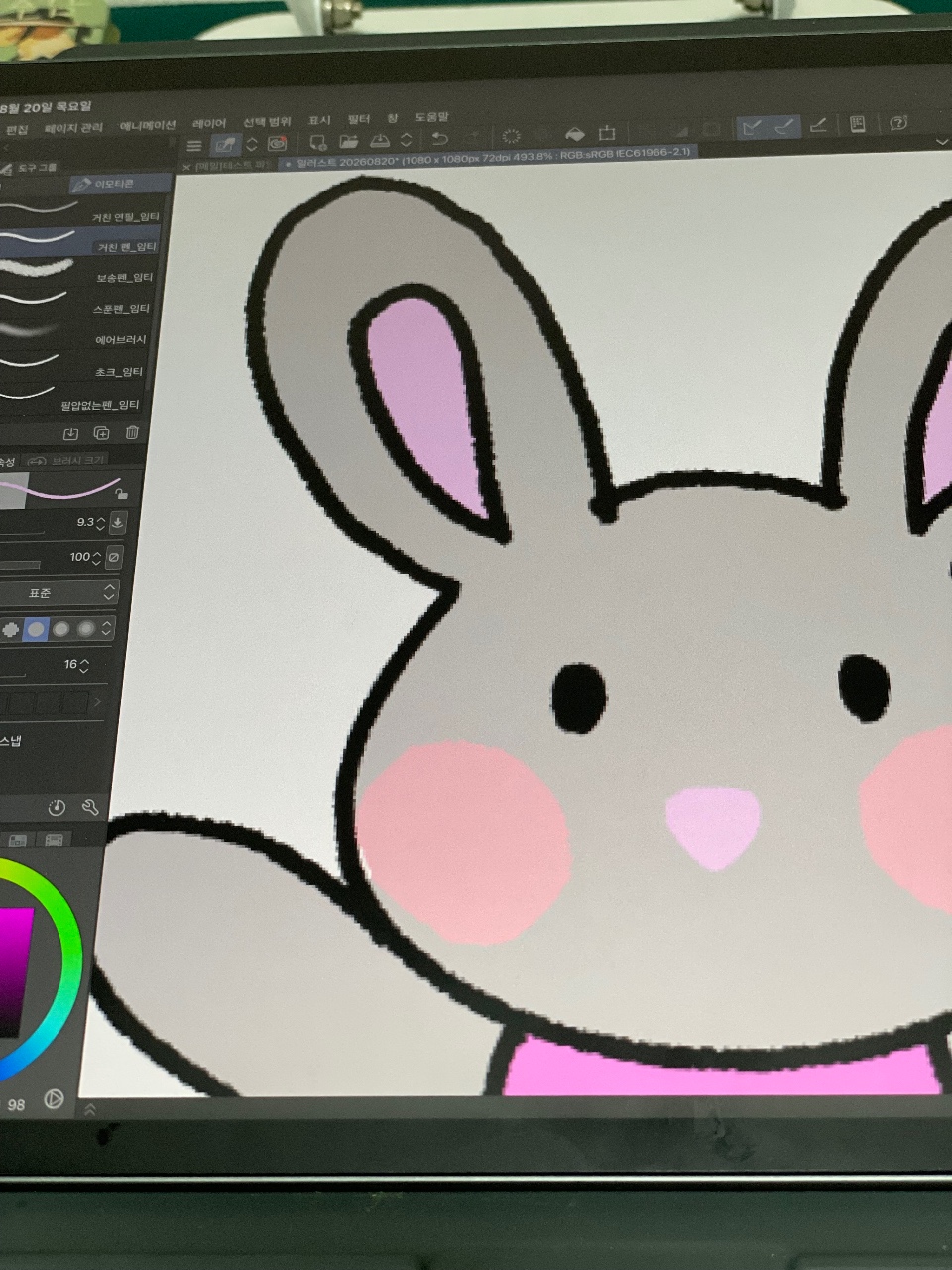Click the wrench icon in tool property

90,808
